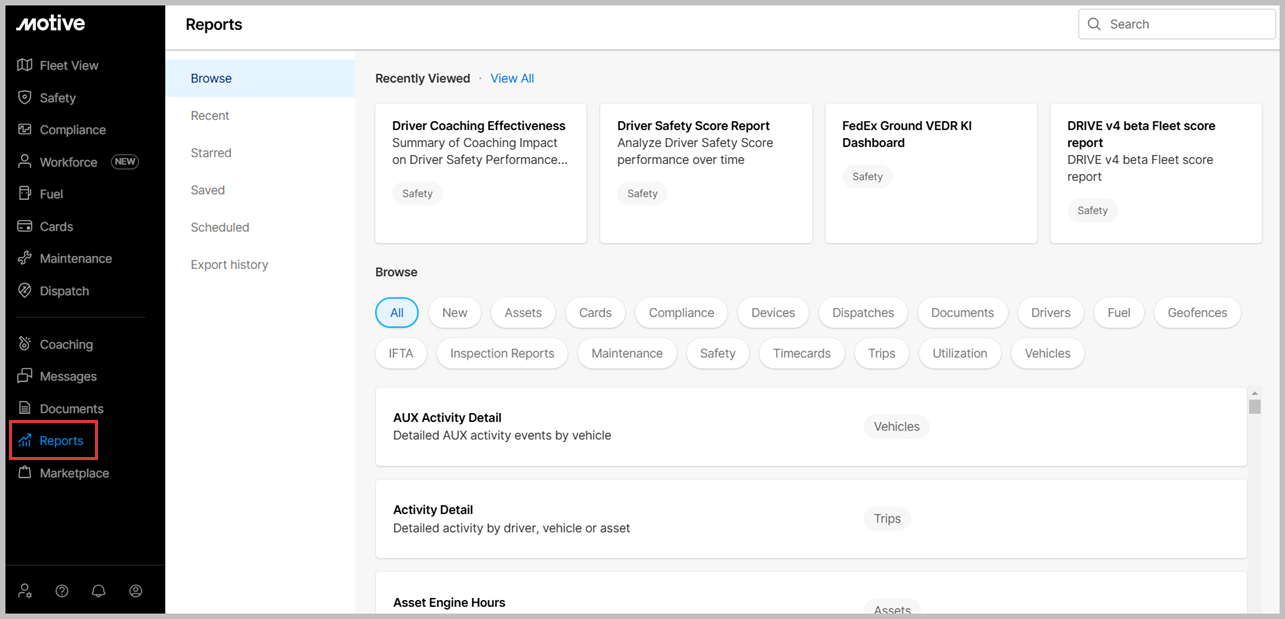1285x619 pixels.
Task: Open the AUX Activity Detail report
Action: pos(447,418)
